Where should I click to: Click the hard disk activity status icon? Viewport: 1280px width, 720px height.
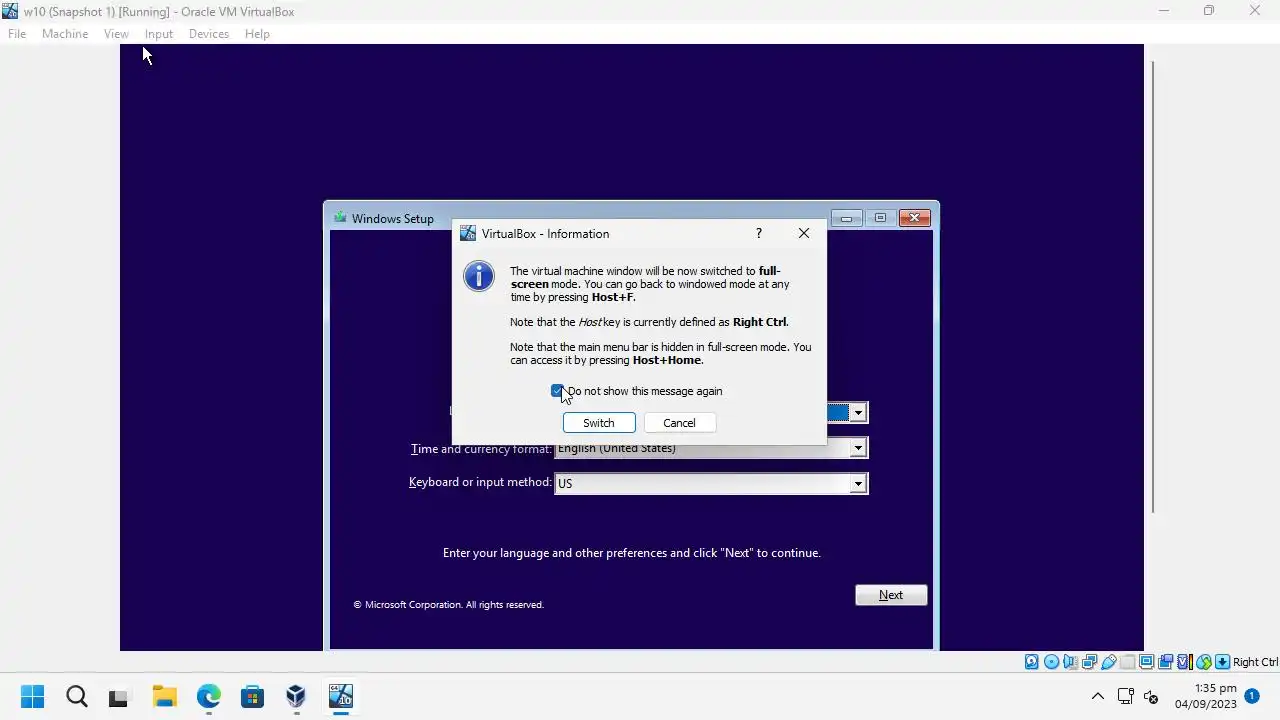pyautogui.click(x=1032, y=662)
